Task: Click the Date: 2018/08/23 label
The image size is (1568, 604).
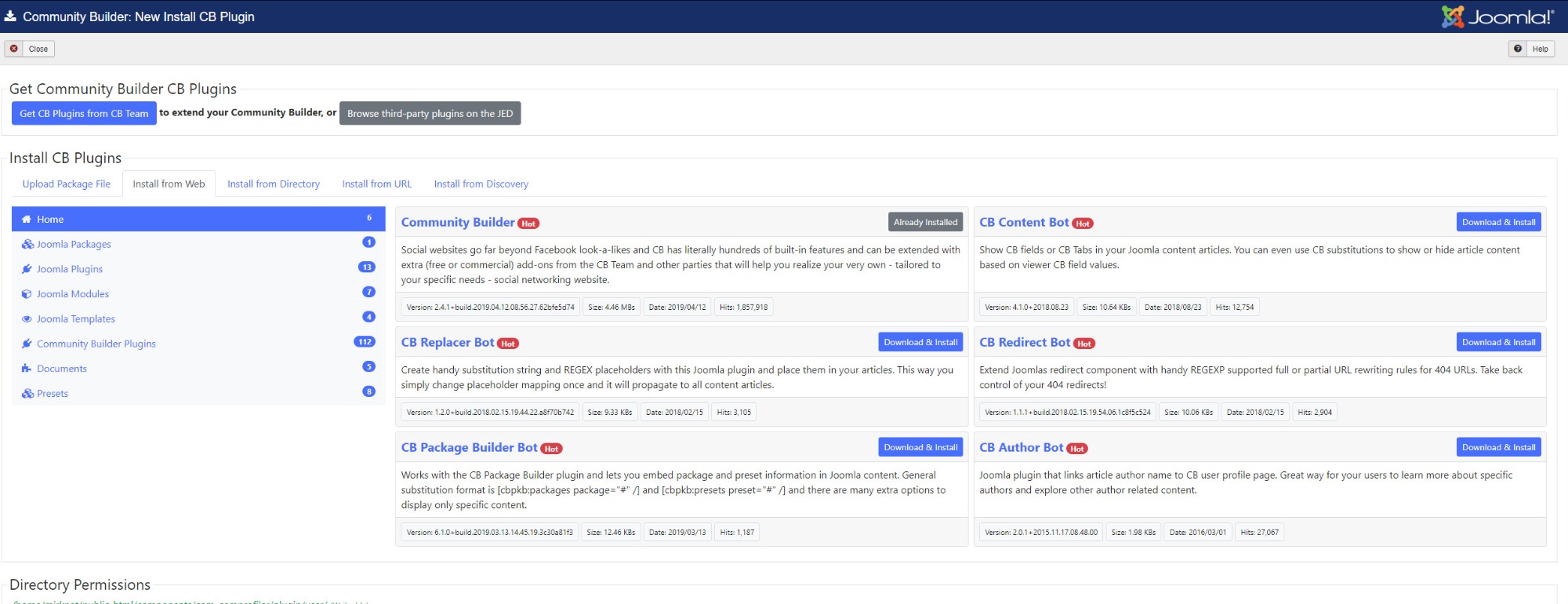Action: 1173,307
